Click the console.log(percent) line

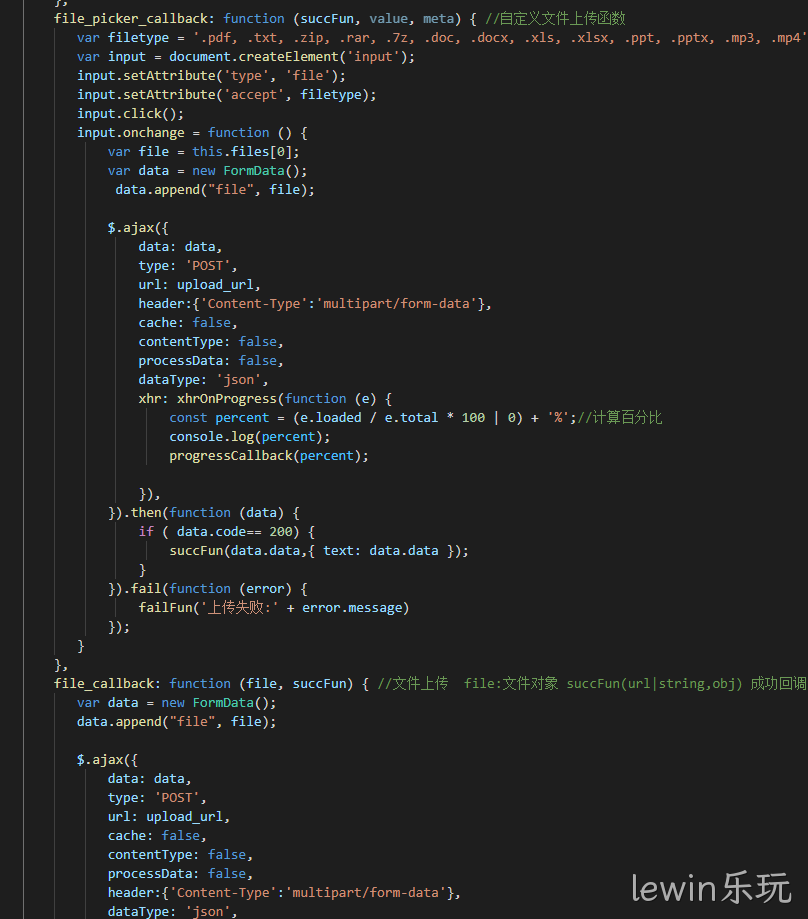pos(250,437)
